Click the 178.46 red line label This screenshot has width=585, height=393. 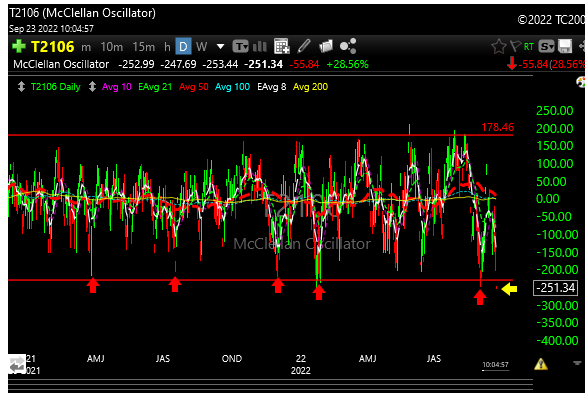(x=498, y=127)
